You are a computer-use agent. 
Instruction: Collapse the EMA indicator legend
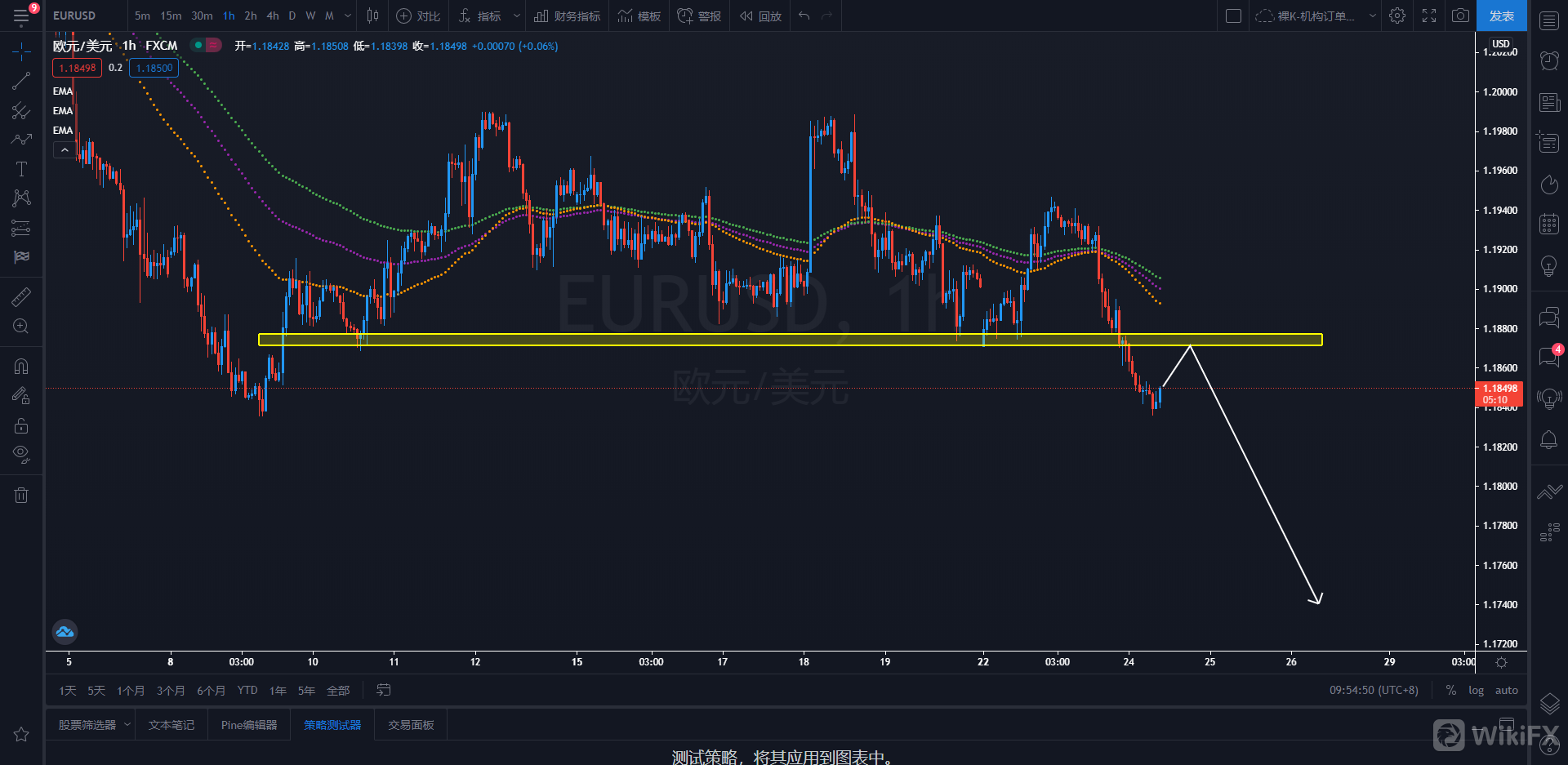tap(65, 150)
